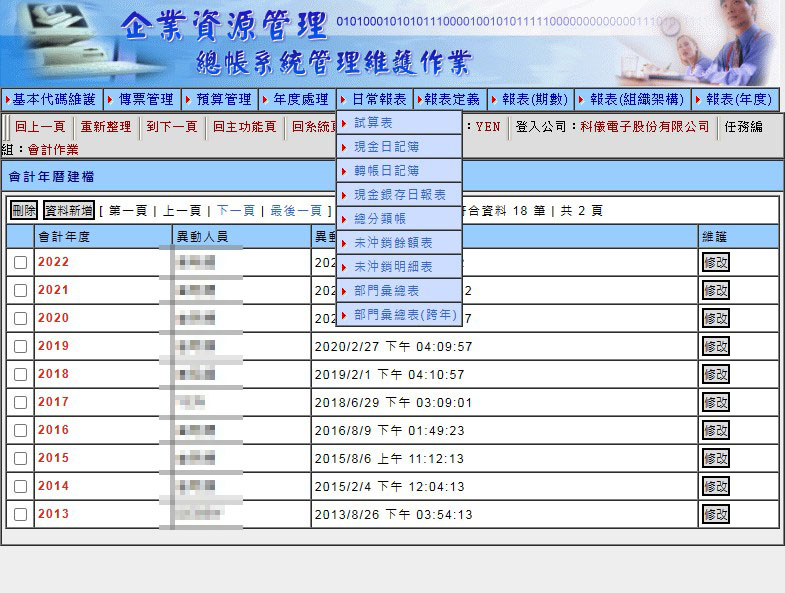Click 修改 button for year 2021
The image size is (785, 593).
coord(715,290)
